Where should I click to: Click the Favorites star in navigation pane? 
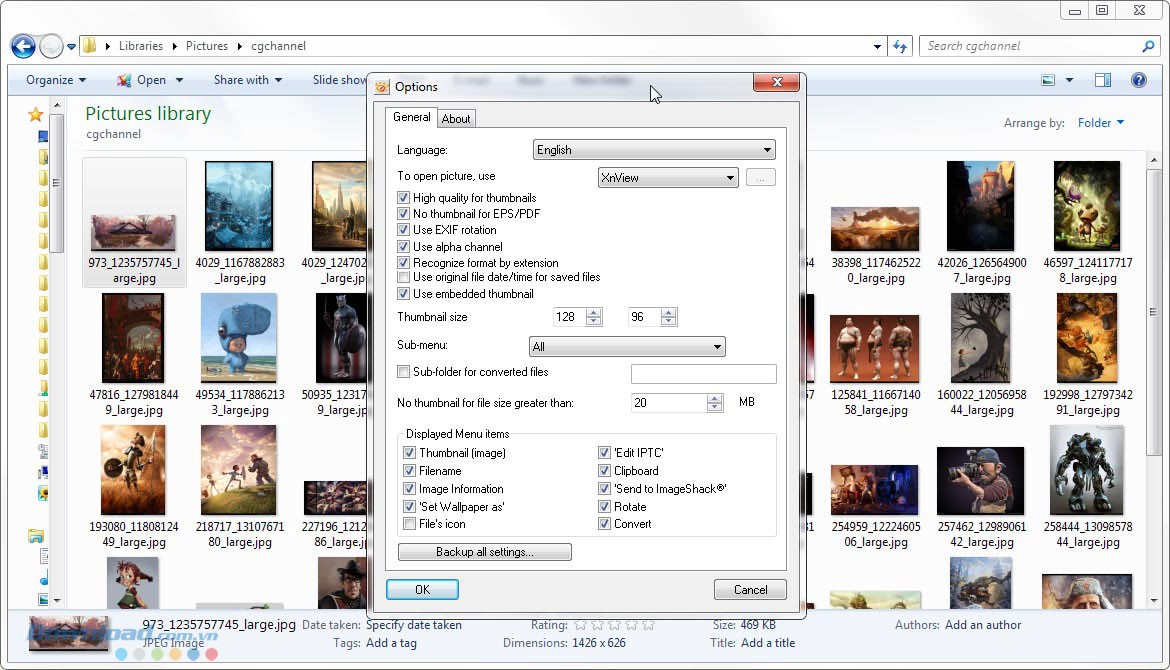point(36,114)
